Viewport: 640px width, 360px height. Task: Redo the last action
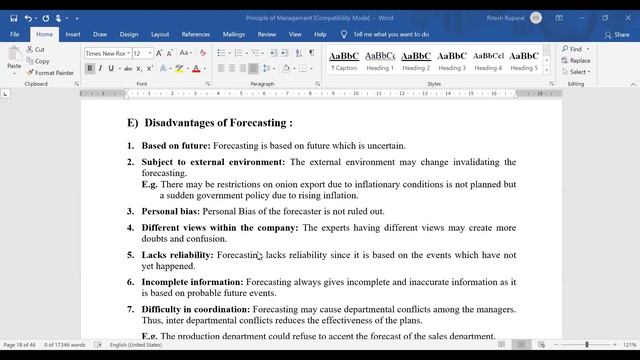(46, 18)
